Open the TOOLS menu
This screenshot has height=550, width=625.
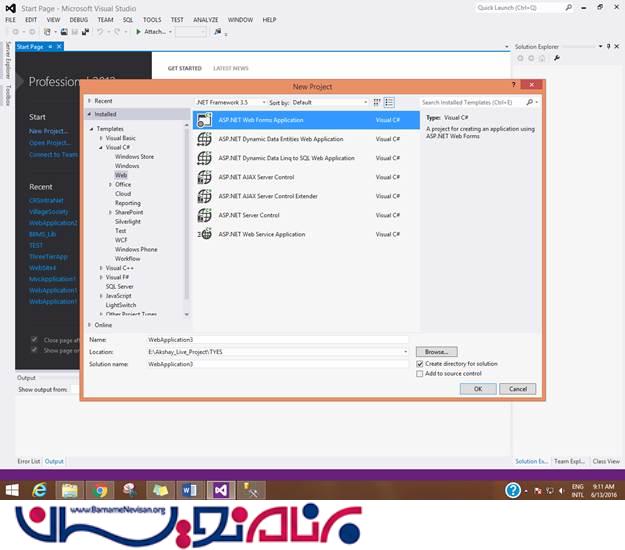pos(152,19)
